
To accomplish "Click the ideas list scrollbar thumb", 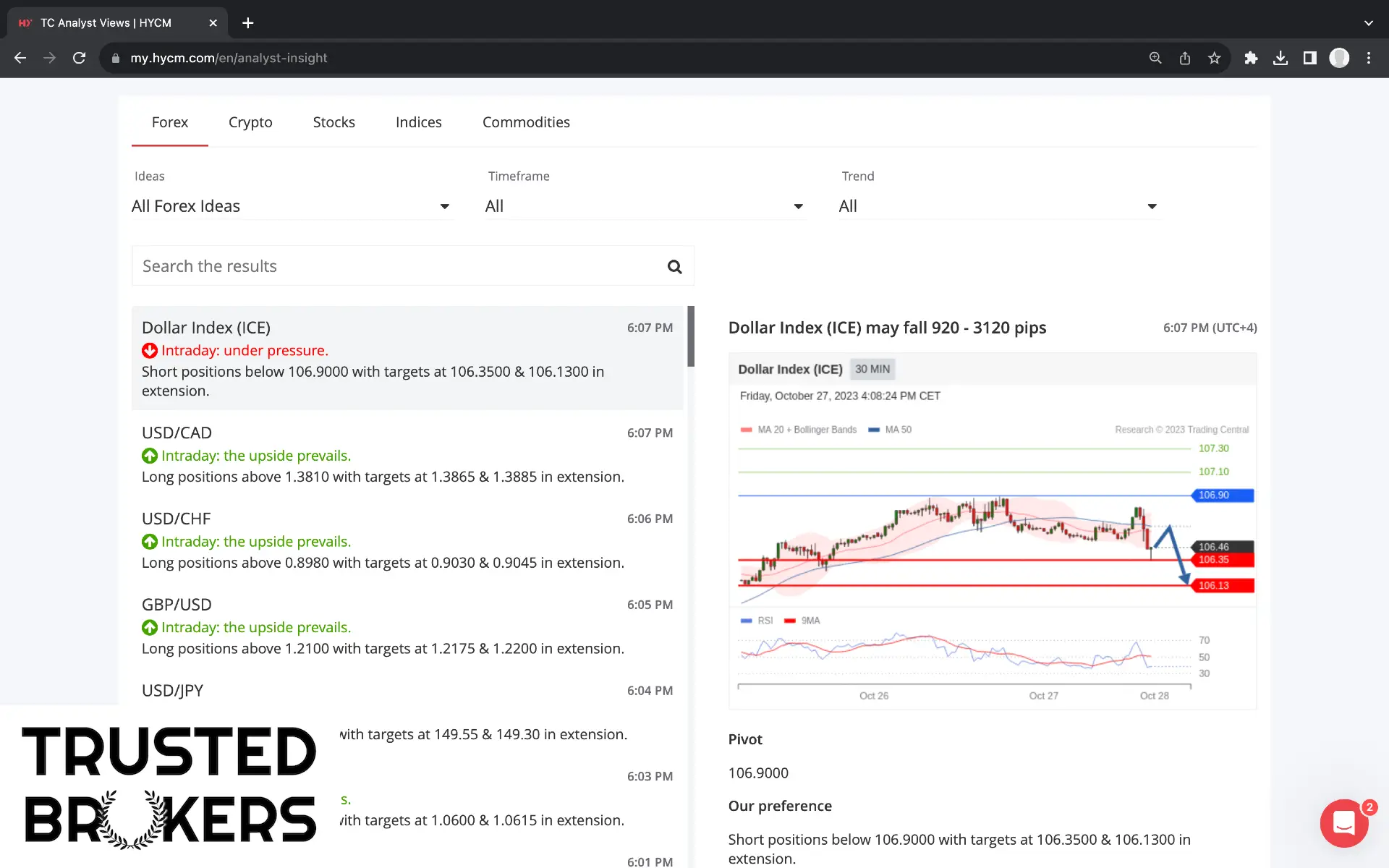I will pyautogui.click(x=691, y=336).
